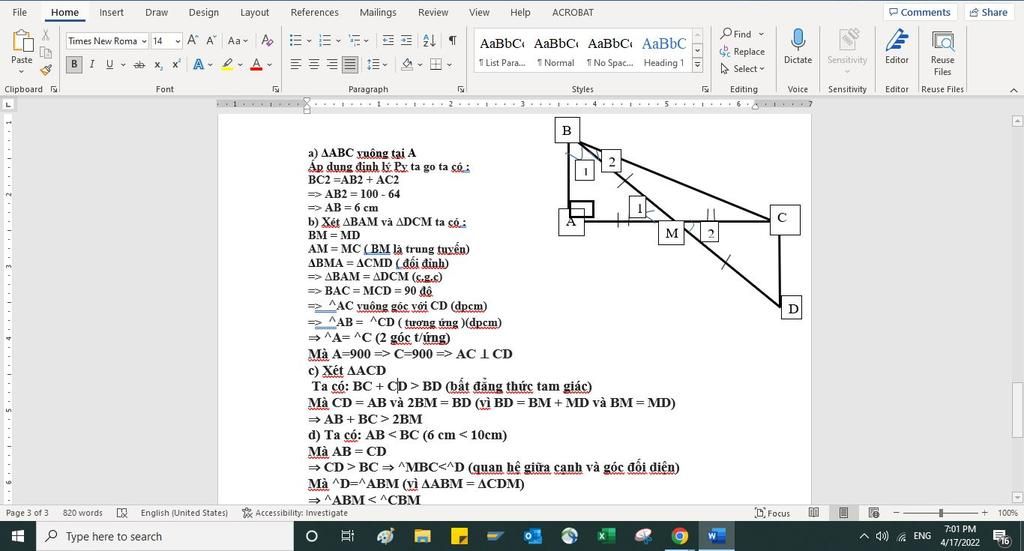Open numbered list style dropdown

pyautogui.click(x=338, y=40)
